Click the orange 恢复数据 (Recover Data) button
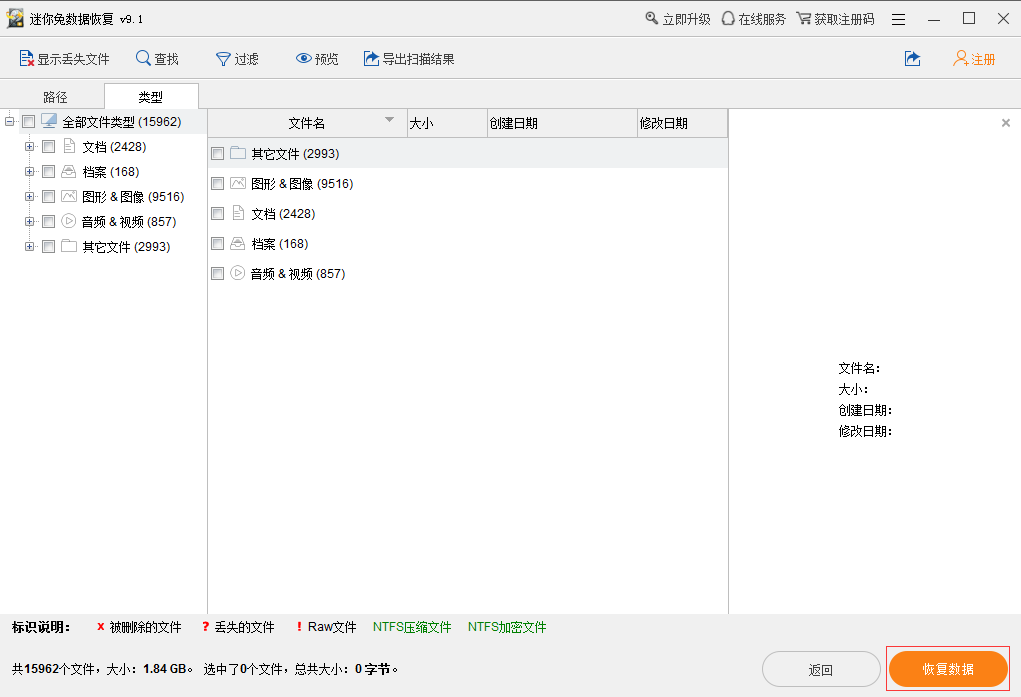This screenshot has width=1021, height=697. pyautogui.click(x=948, y=669)
